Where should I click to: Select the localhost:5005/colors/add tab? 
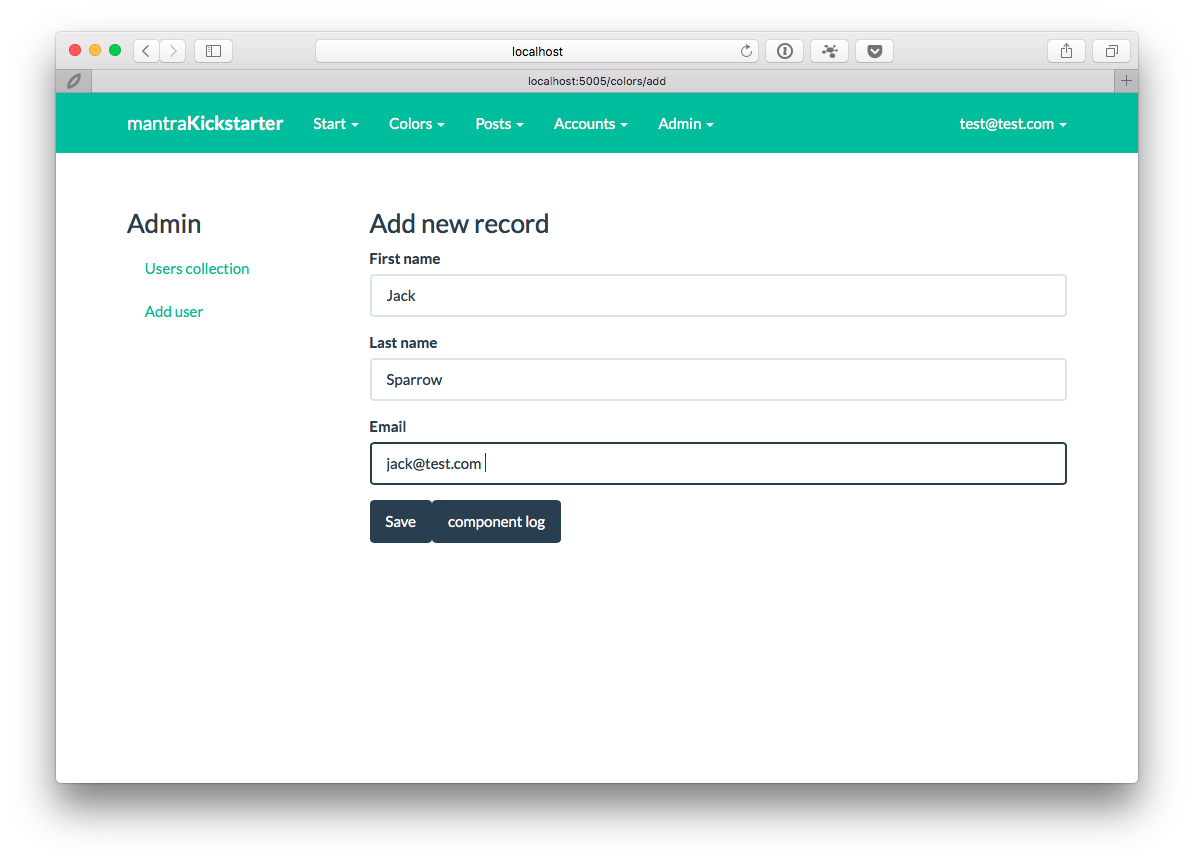click(x=597, y=81)
